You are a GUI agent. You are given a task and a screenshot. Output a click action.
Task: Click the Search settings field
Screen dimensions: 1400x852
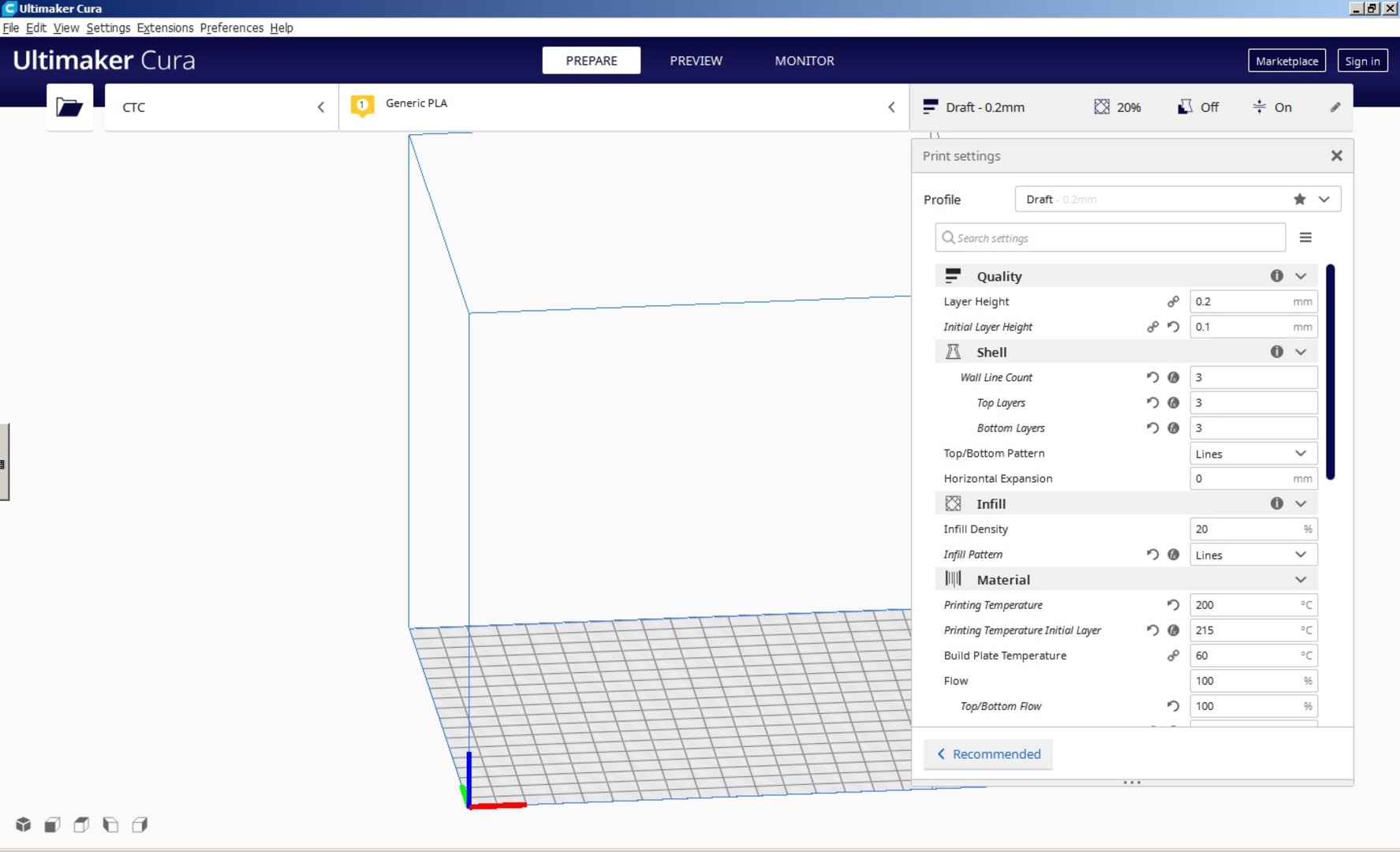pos(1111,237)
